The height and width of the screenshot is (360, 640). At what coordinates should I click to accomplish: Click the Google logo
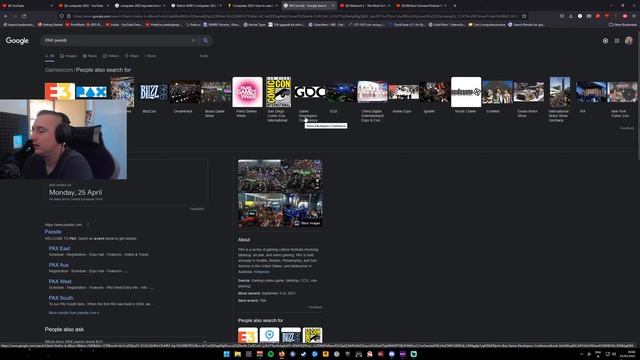(x=17, y=40)
